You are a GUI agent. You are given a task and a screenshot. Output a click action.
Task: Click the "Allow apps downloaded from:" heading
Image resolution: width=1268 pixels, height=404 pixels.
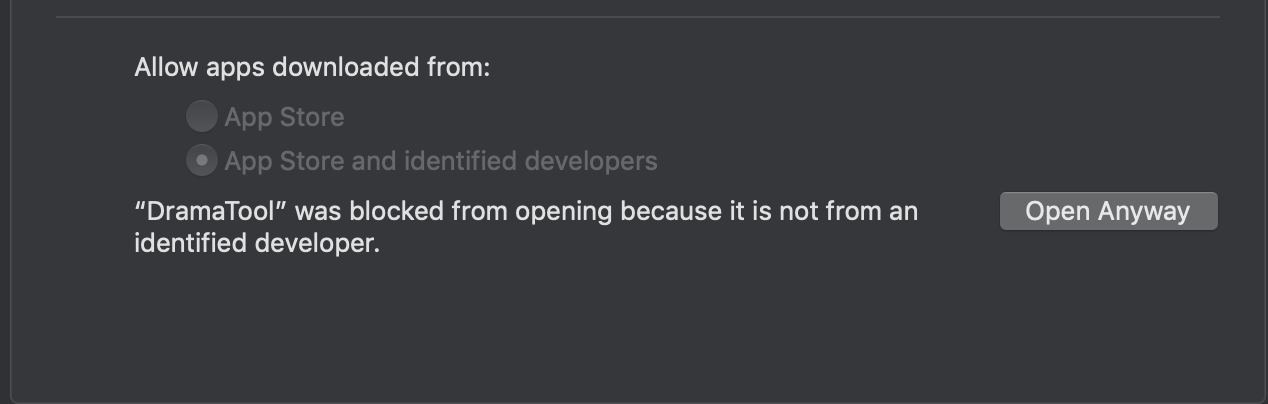(x=312, y=68)
